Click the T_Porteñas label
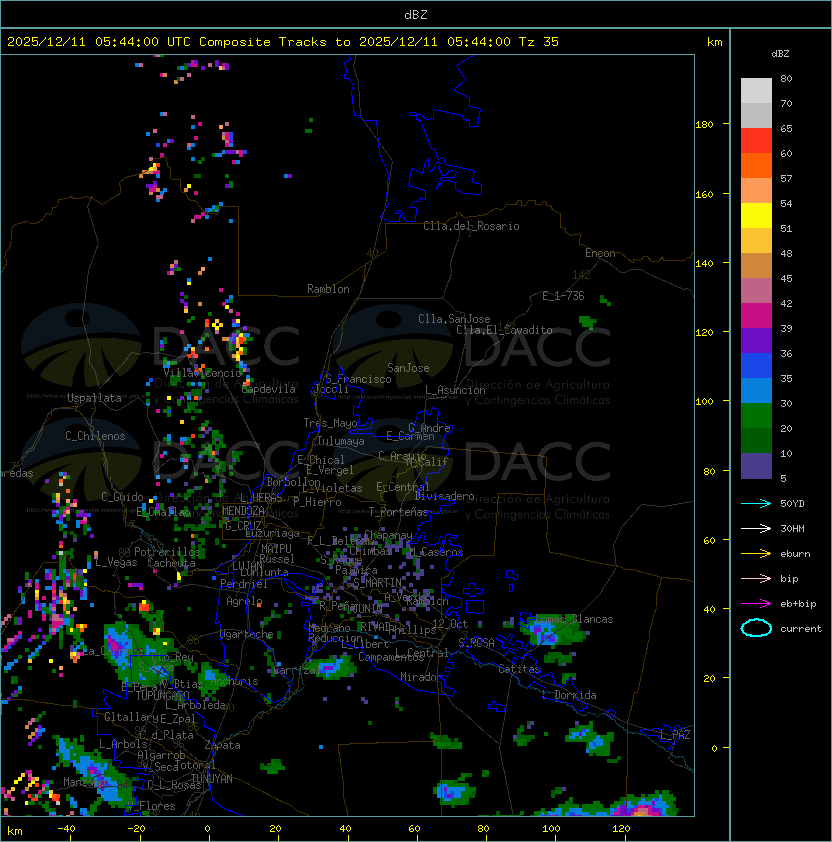 tap(398, 512)
